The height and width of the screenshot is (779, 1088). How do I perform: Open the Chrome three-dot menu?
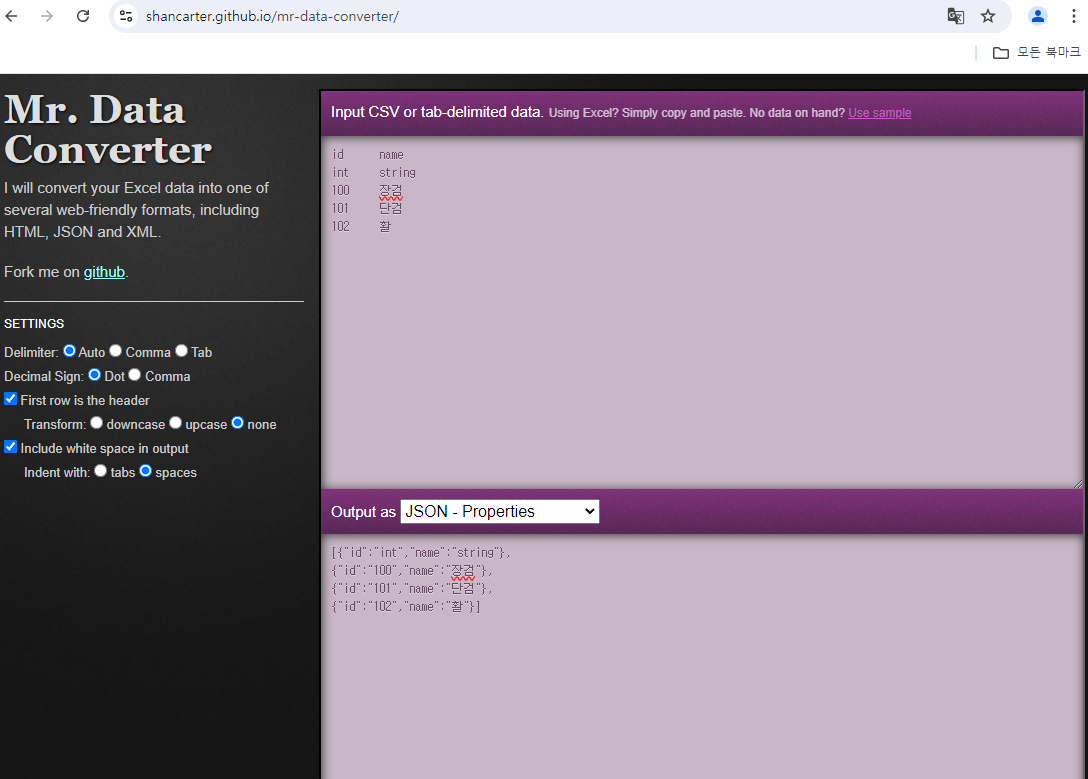[1073, 16]
